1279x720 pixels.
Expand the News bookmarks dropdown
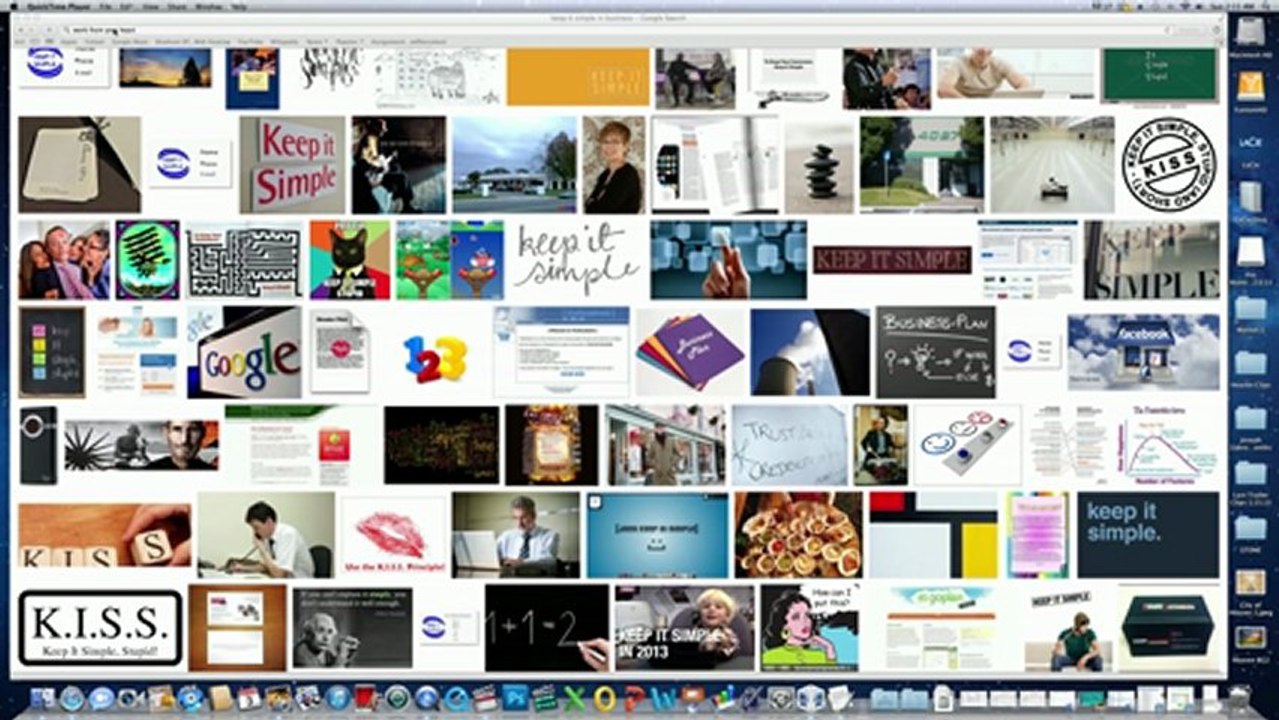click(317, 41)
